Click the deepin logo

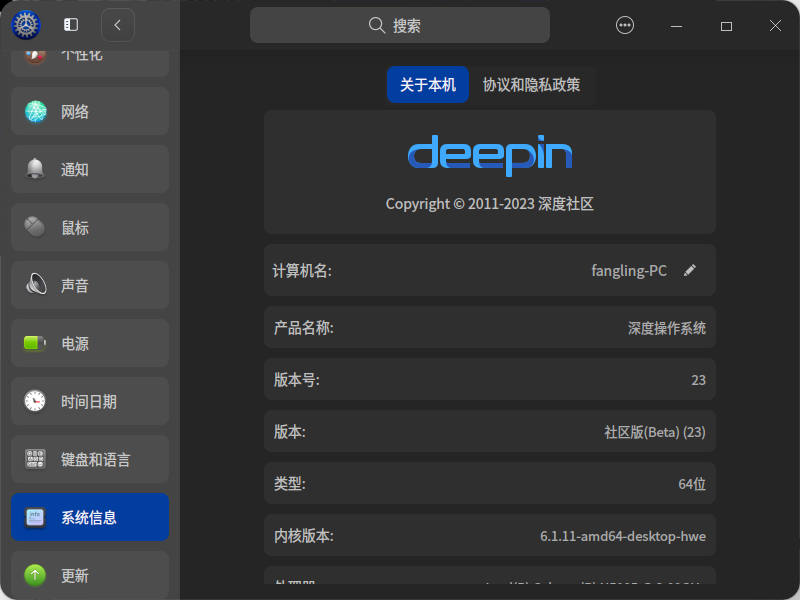[x=490, y=155]
